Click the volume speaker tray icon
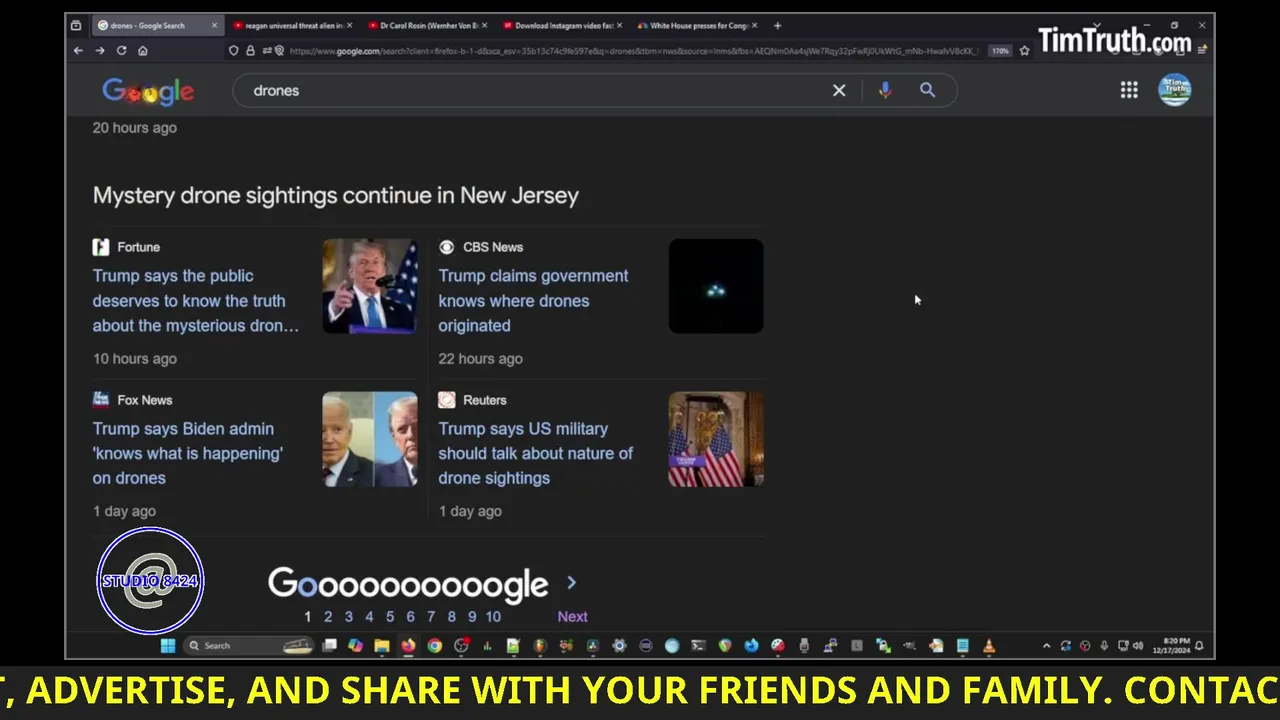Image resolution: width=1280 pixels, height=720 pixels. click(x=1138, y=646)
